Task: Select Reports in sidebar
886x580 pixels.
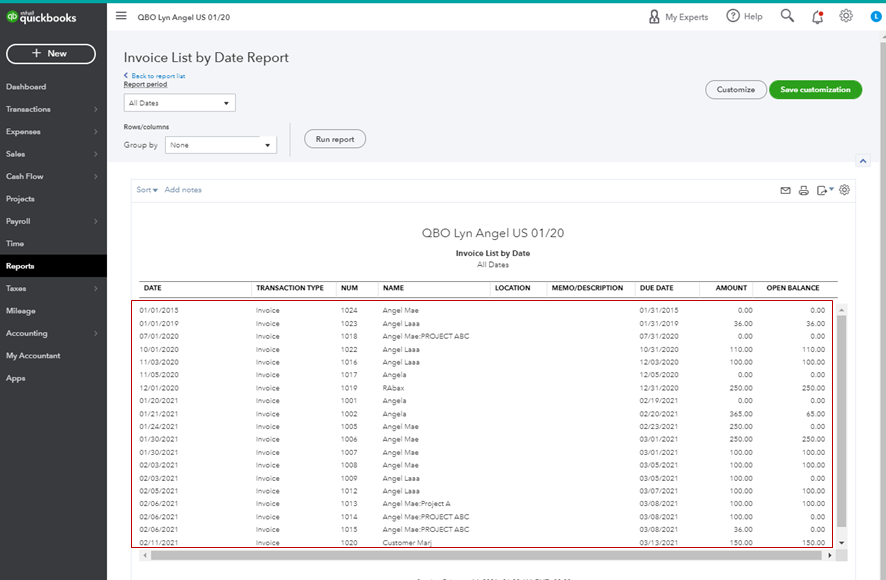Action: click(x=53, y=266)
